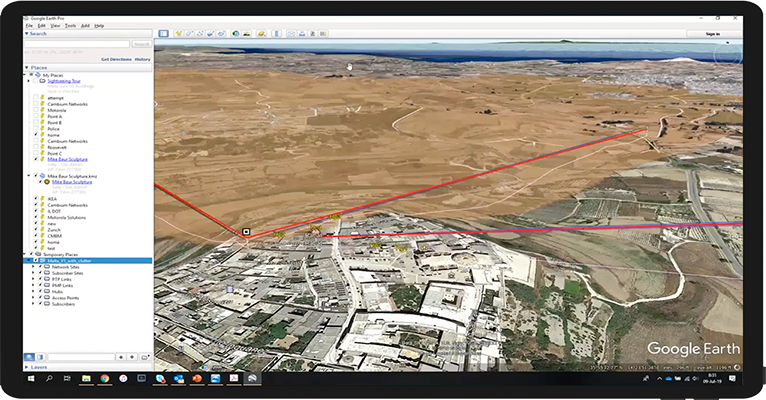This screenshot has height=400, width=766.
Task: Show historical imagery with clock icon
Action: (x=236, y=34)
